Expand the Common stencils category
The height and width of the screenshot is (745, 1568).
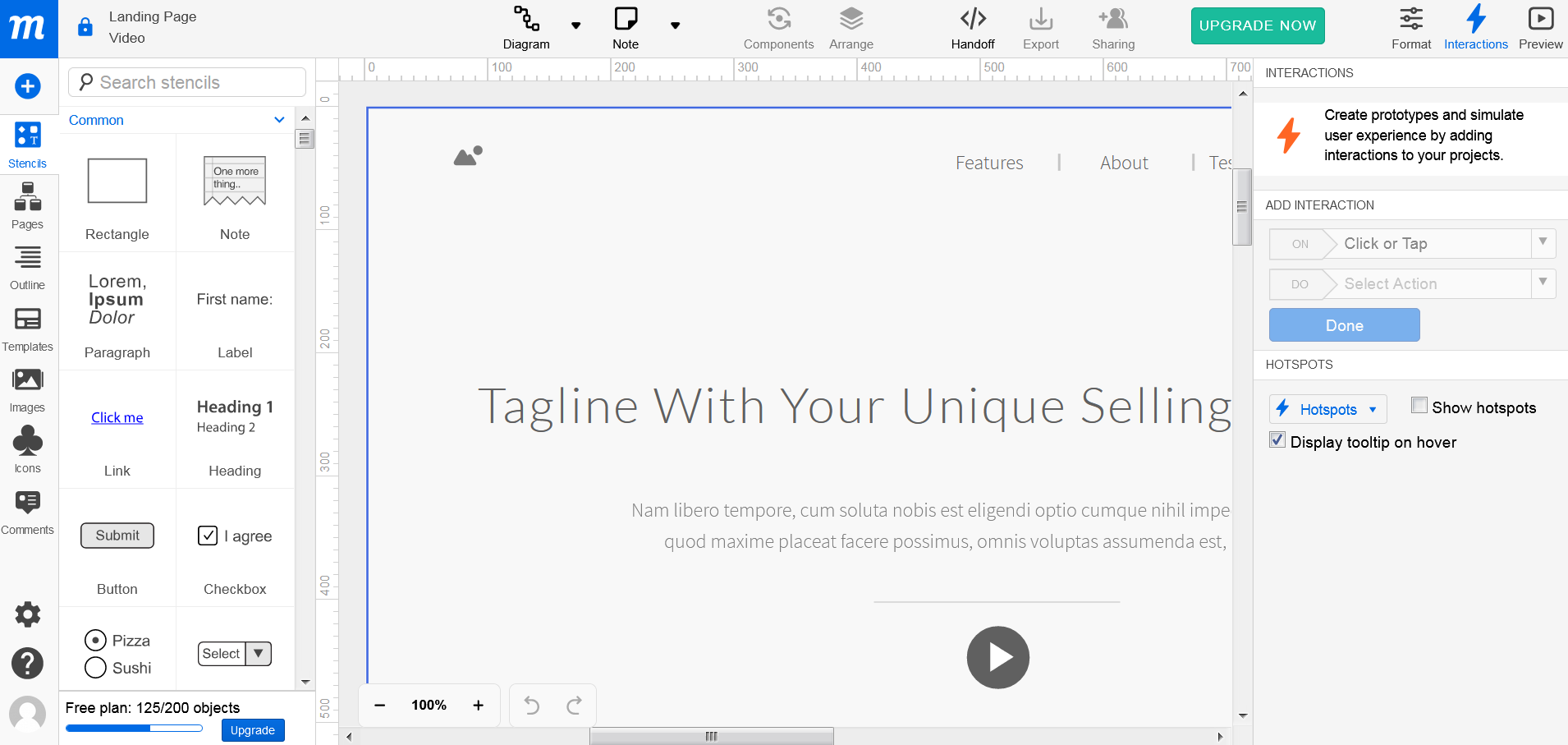tap(177, 120)
